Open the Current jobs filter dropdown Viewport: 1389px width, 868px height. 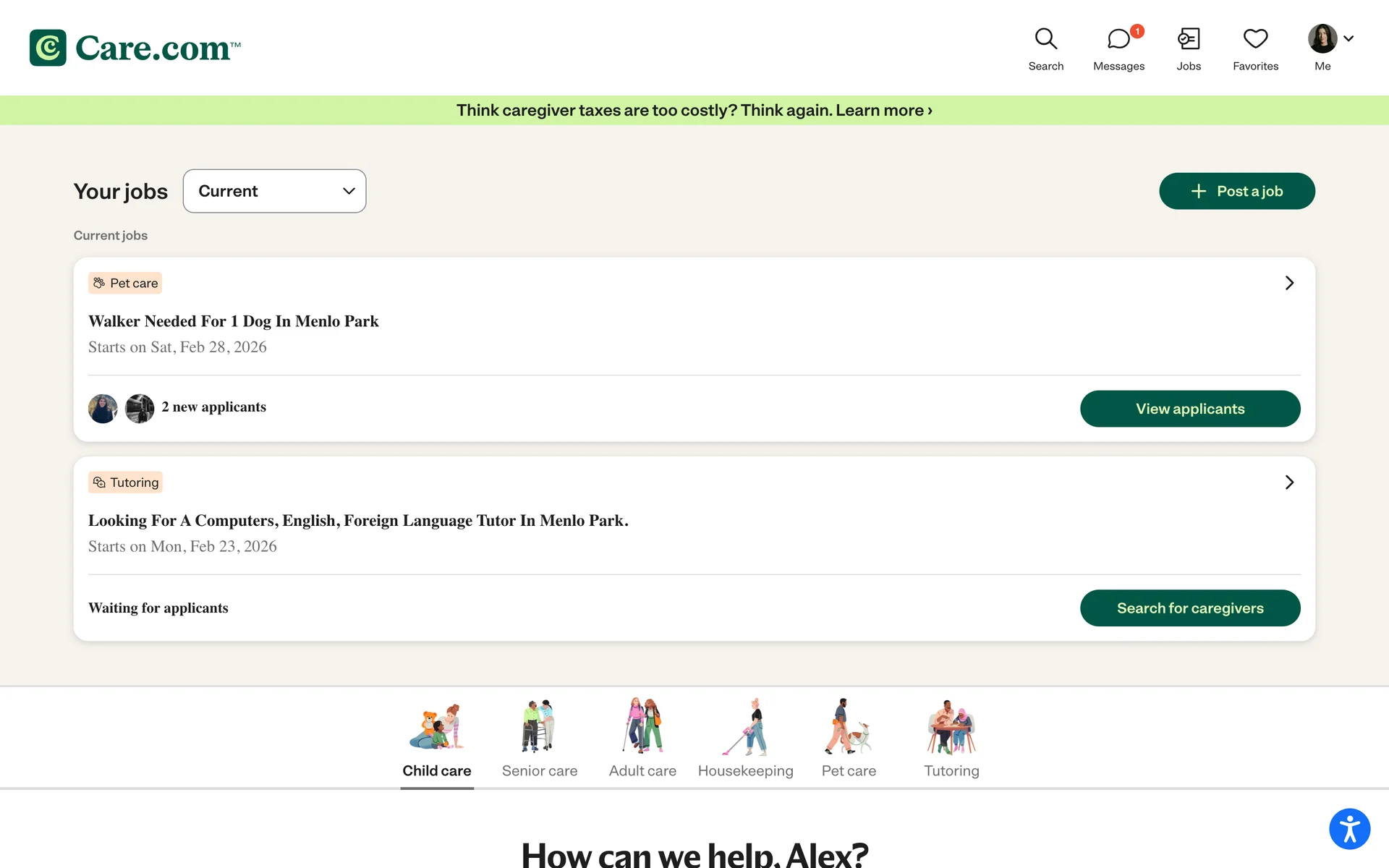tap(274, 191)
